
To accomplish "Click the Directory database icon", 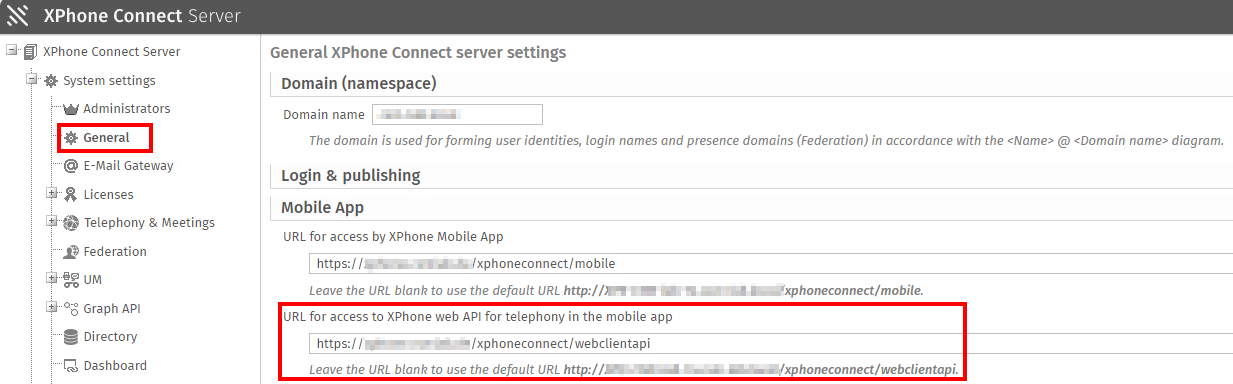I will click(x=71, y=337).
